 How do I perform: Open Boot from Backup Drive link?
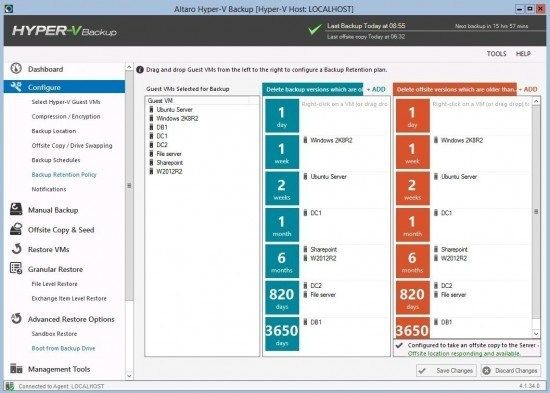tap(63, 348)
